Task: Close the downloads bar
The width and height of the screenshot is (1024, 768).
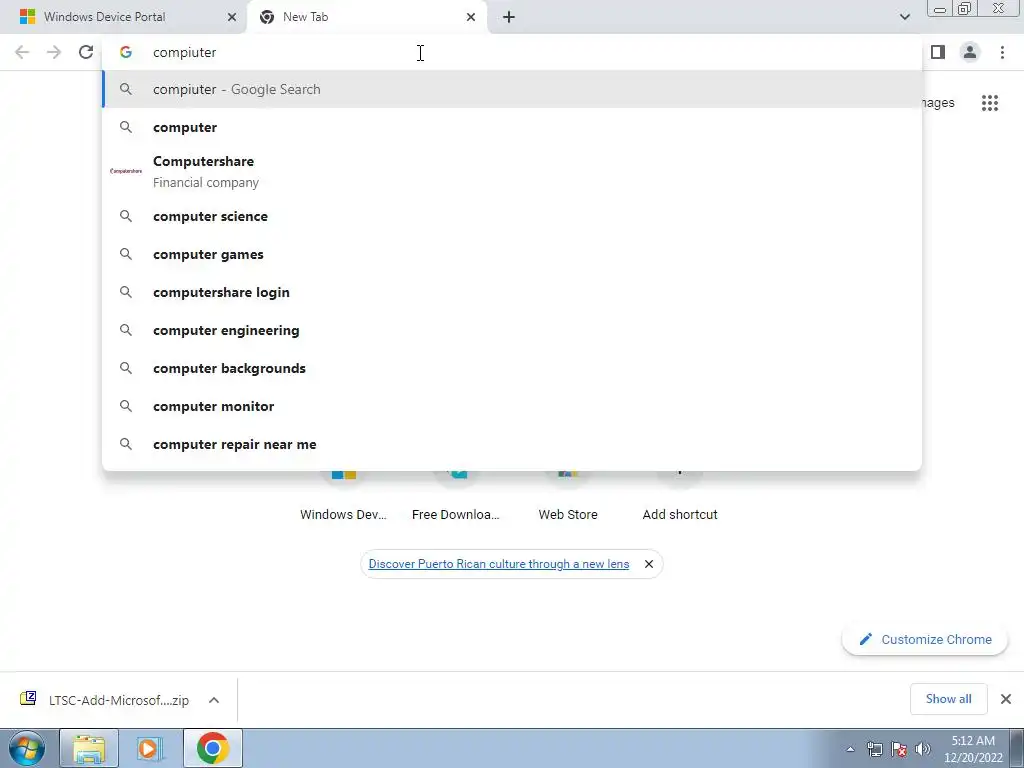Action: (x=1006, y=699)
